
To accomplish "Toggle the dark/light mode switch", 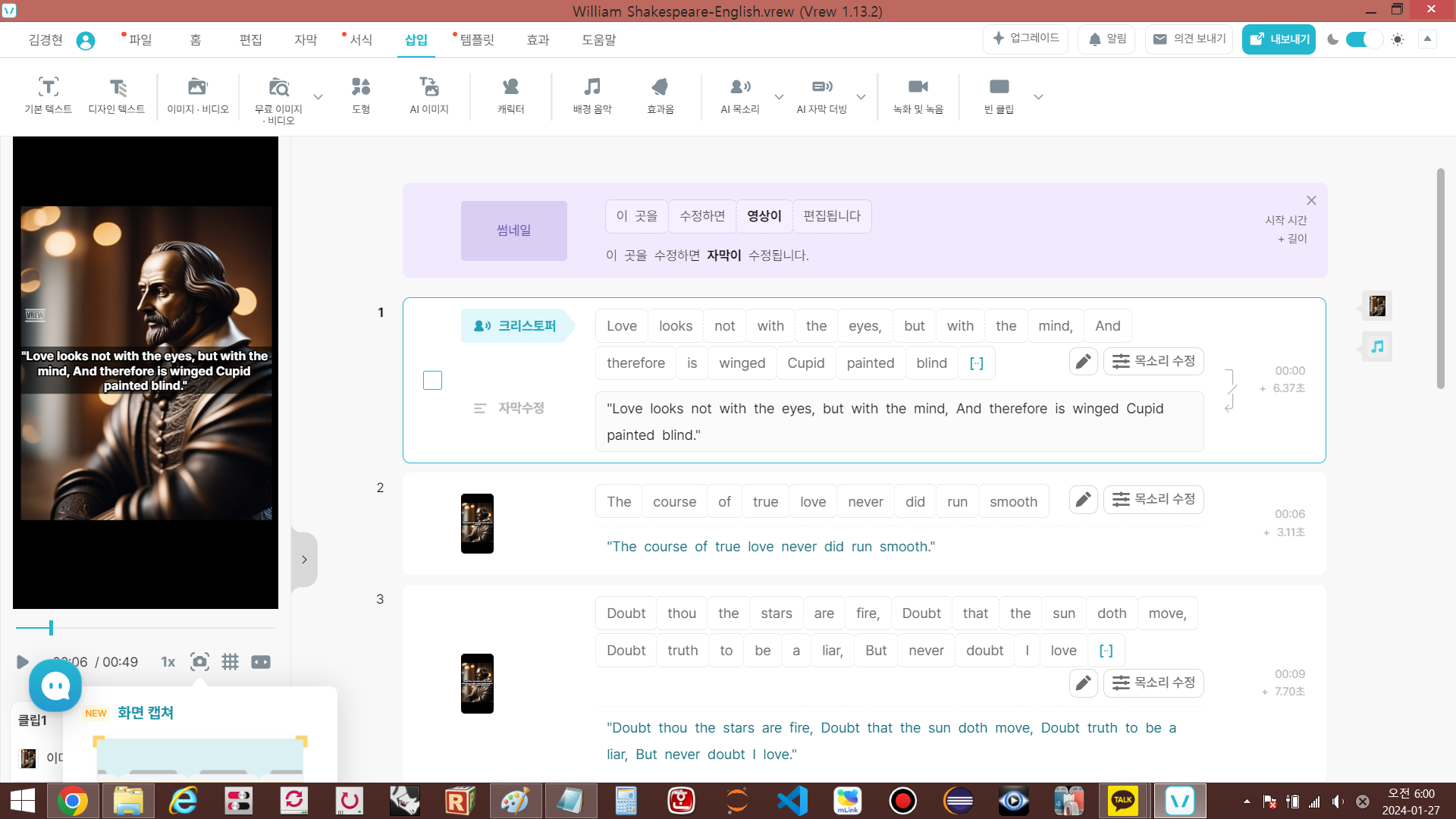I will 1364,39.
